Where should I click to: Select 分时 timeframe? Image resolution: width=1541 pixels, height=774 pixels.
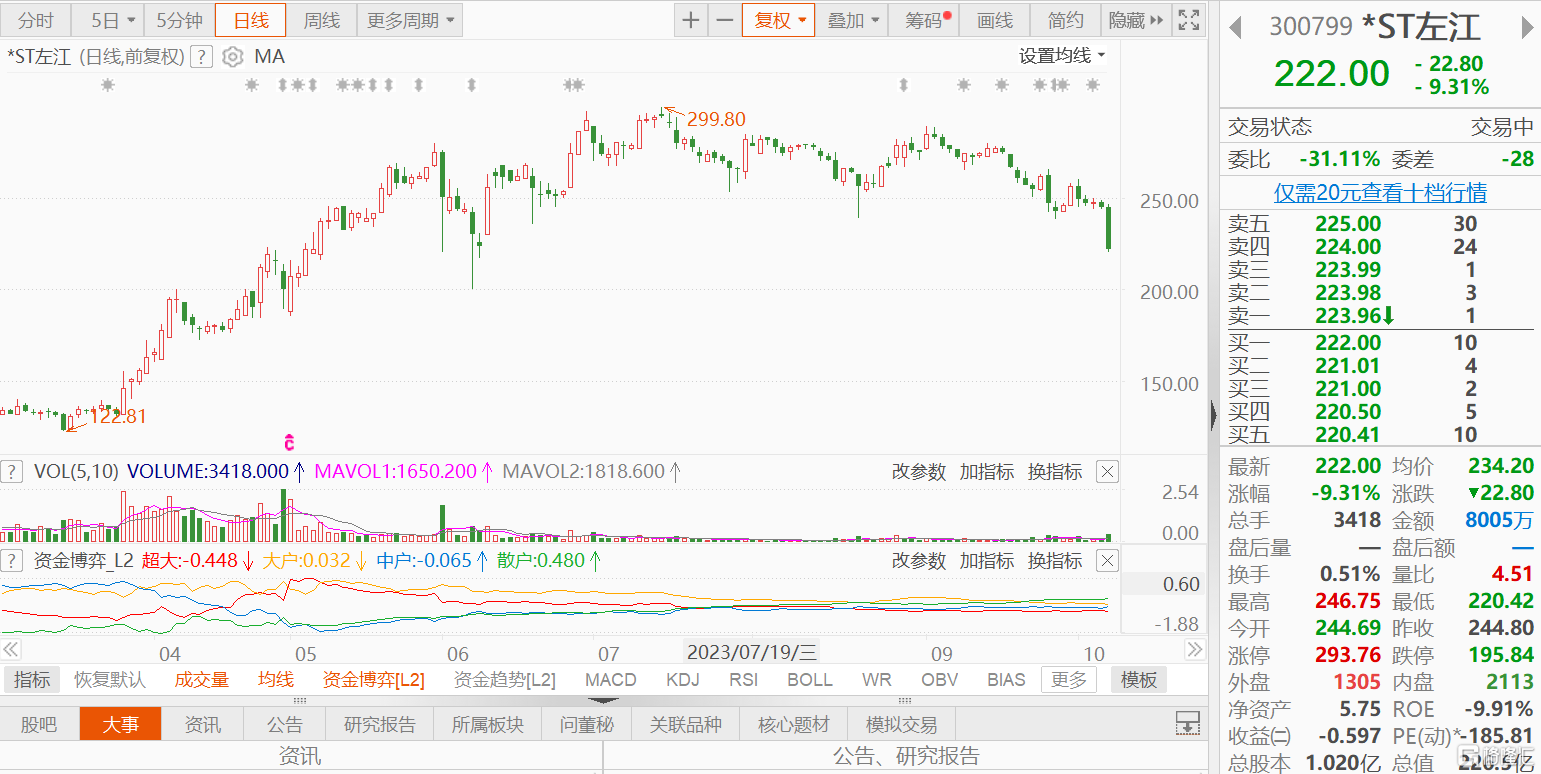[x=36, y=20]
